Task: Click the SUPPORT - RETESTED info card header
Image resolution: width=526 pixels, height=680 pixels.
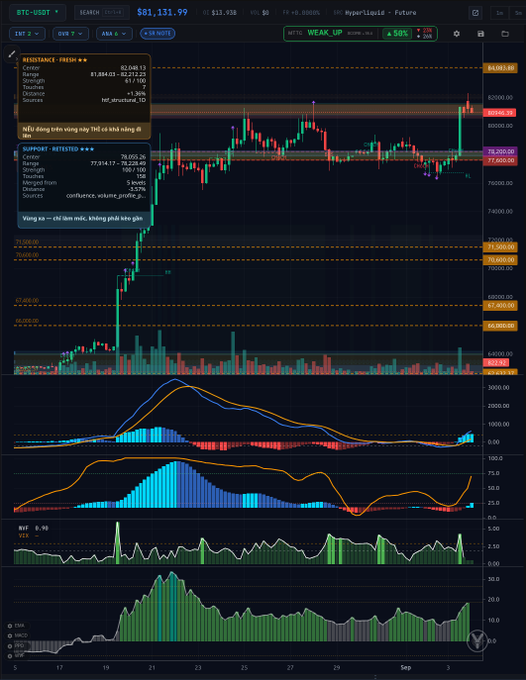Action: tap(58, 149)
